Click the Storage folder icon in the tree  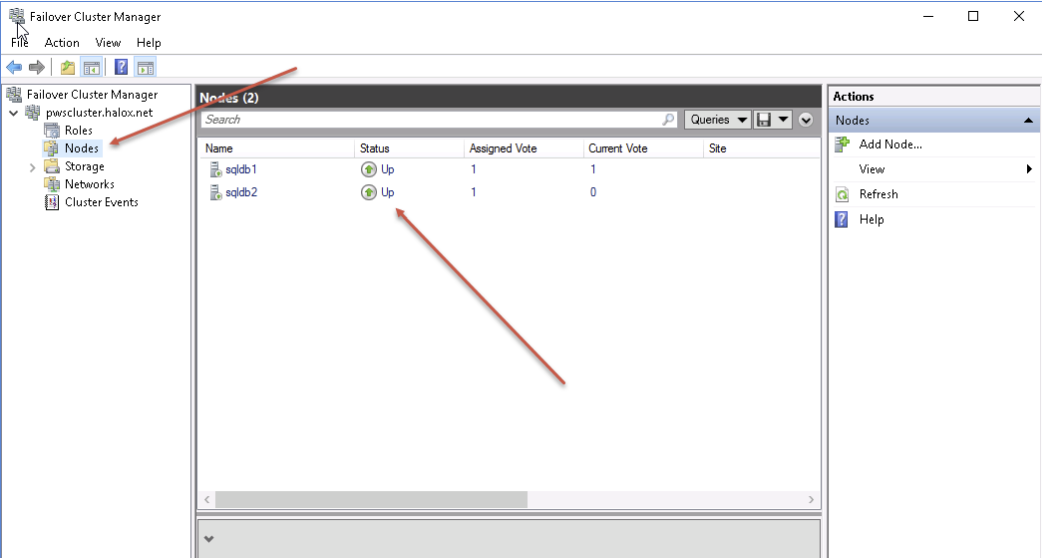(52, 166)
